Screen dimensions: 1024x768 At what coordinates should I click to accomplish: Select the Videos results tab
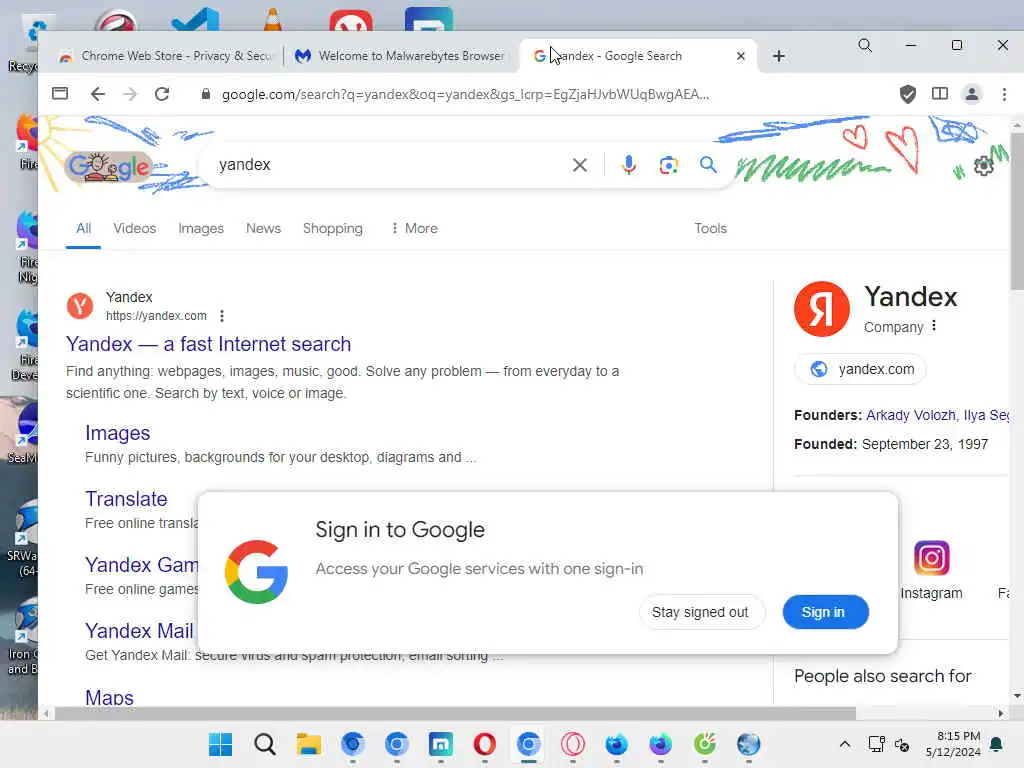pos(135,228)
